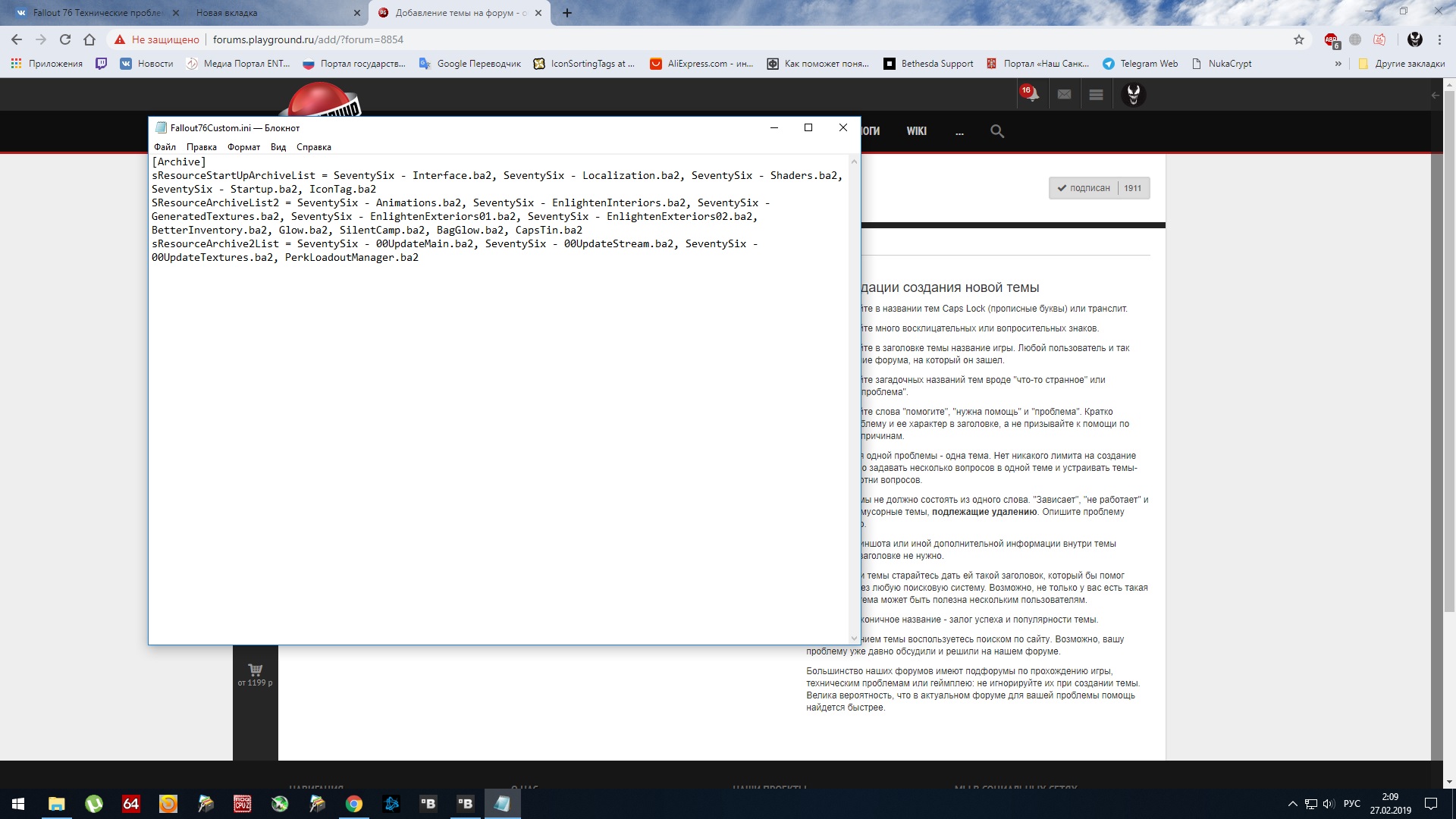The image size is (1456, 819).
Task: Open Chrome three-dot menu
Action: coord(1439,39)
